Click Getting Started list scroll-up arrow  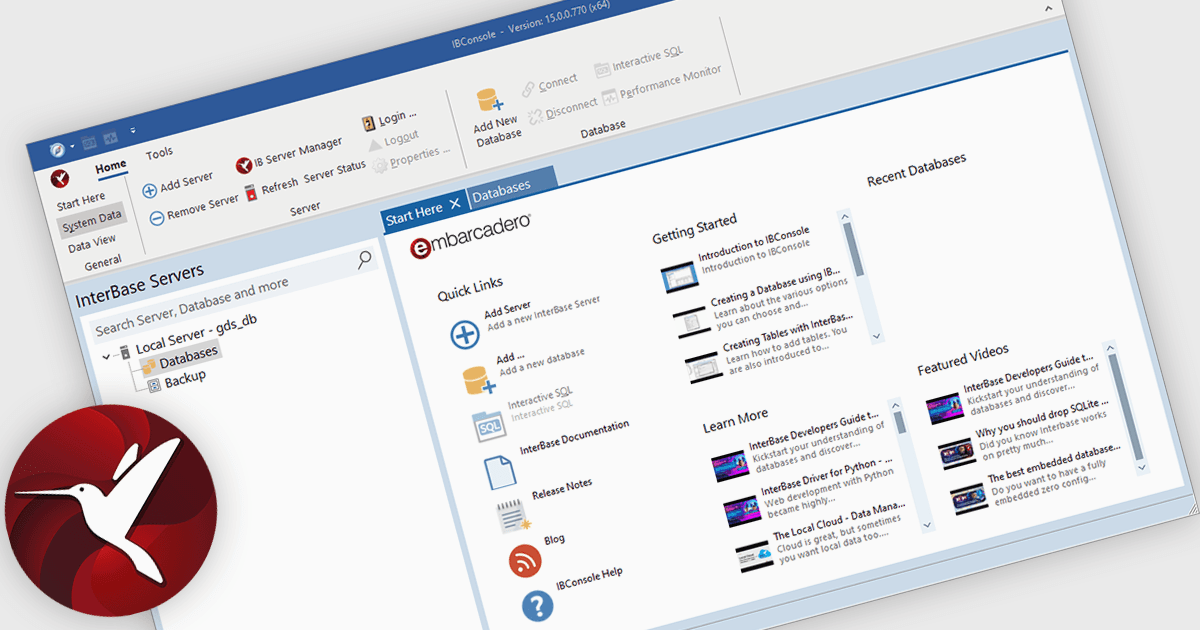click(846, 216)
